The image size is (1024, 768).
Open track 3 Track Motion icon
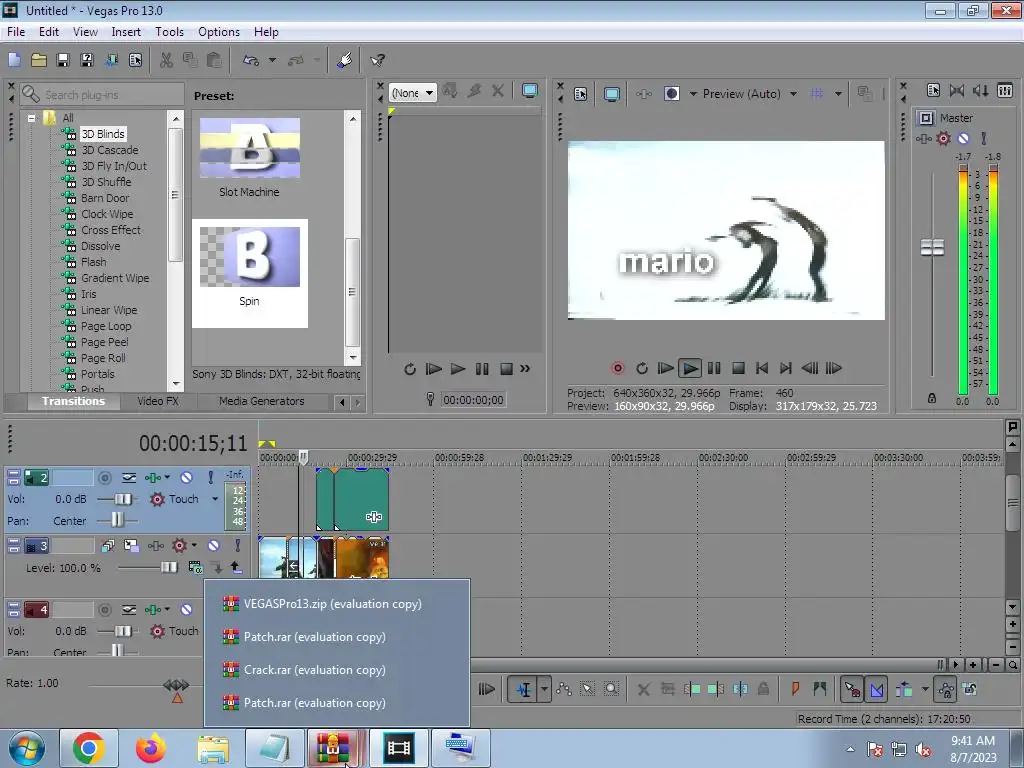tap(131, 545)
